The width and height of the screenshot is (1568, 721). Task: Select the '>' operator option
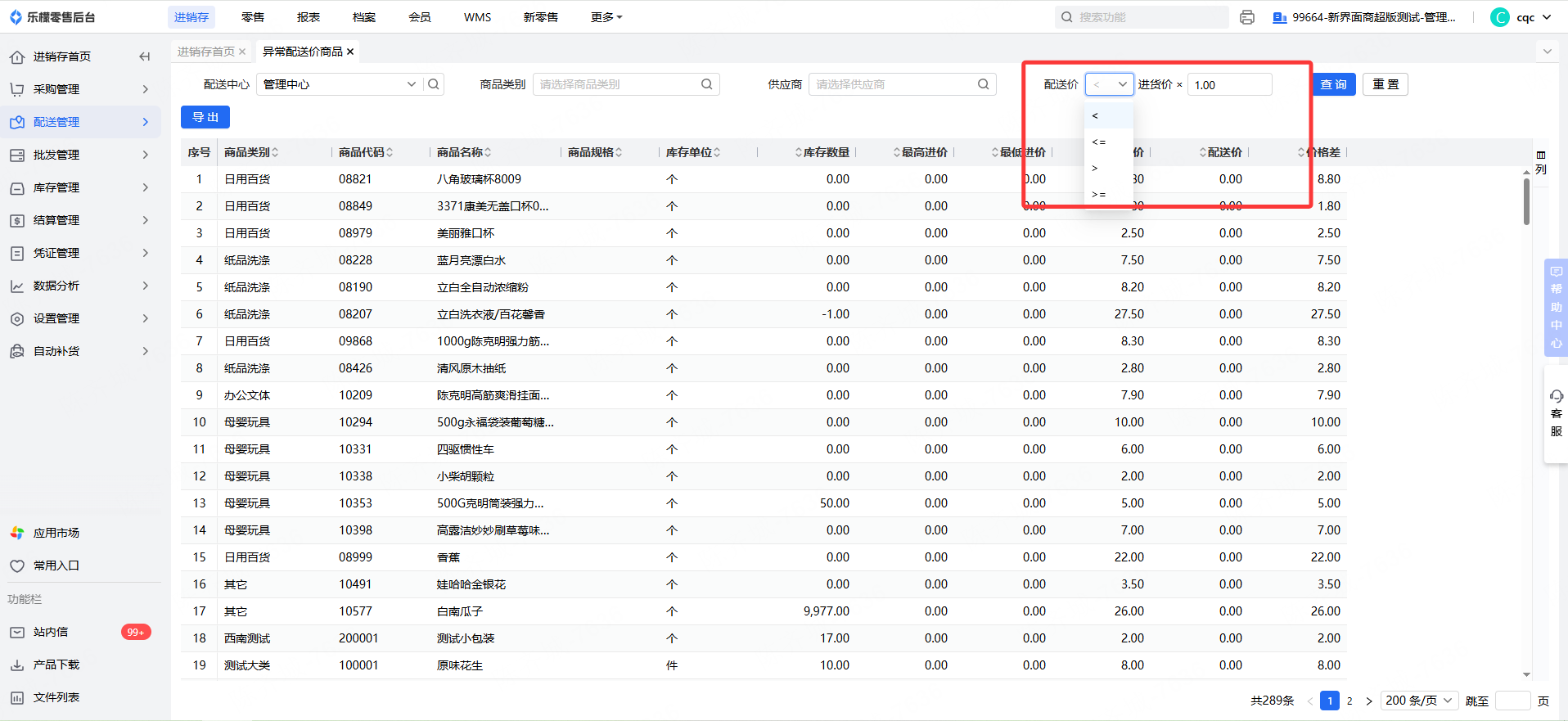[x=1109, y=169]
